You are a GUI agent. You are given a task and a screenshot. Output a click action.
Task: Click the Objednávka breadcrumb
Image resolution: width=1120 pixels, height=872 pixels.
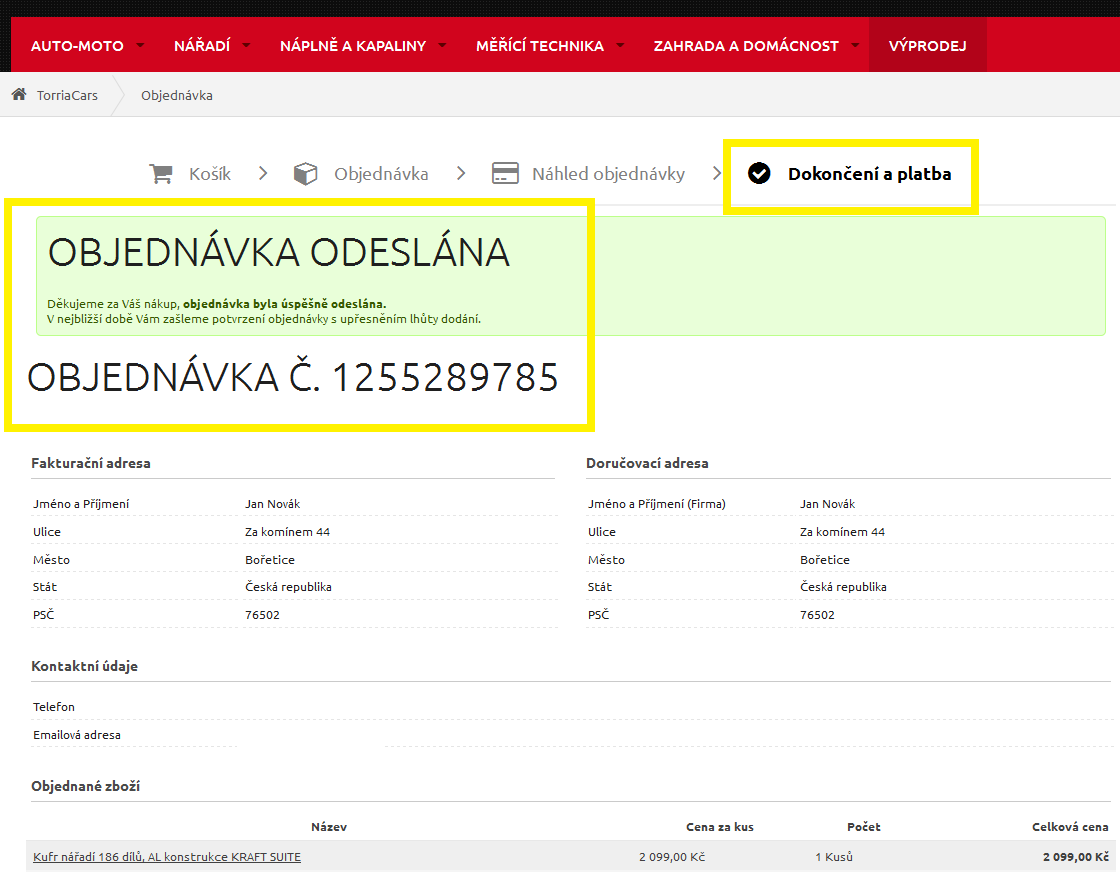[x=176, y=95]
